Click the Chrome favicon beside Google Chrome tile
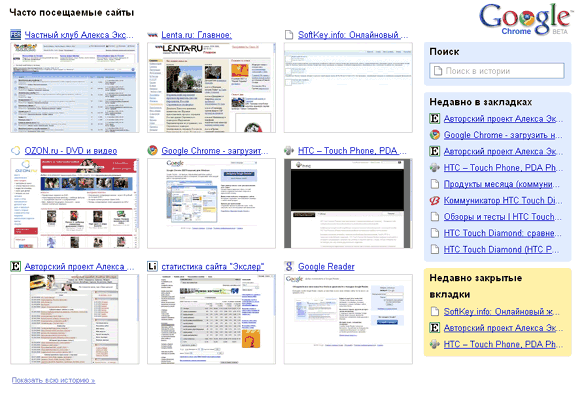 coord(152,151)
